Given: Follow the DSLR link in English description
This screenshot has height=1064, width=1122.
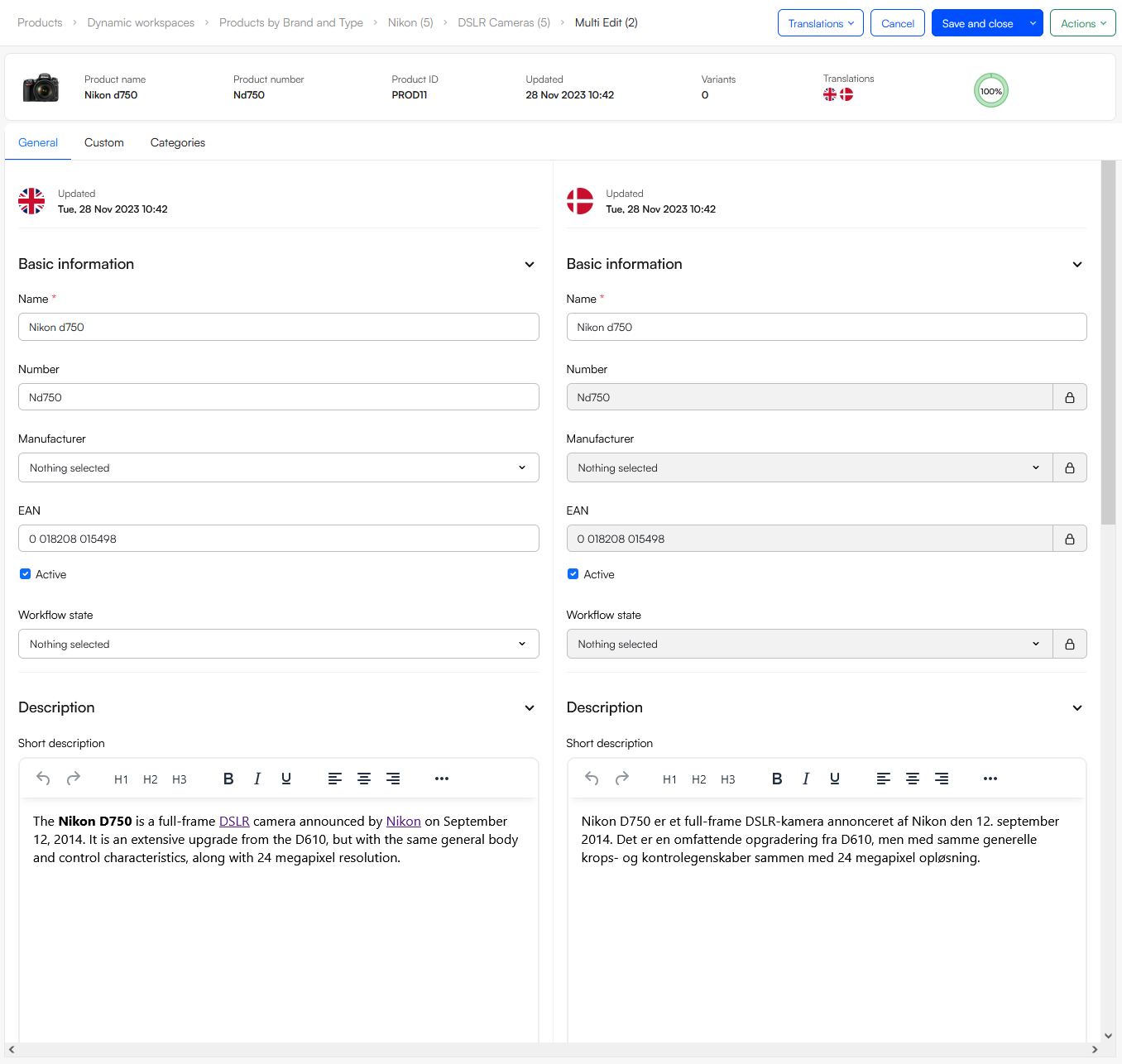Looking at the screenshot, I should (x=234, y=821).
